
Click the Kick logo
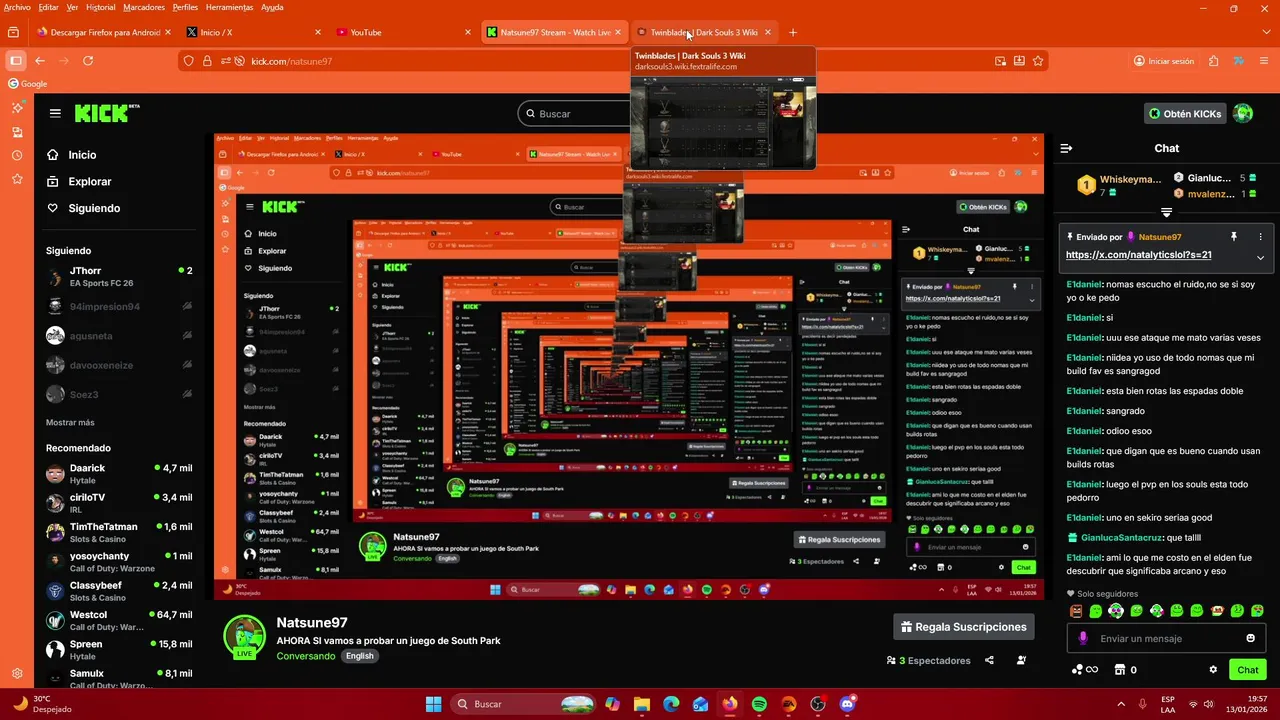107,113
